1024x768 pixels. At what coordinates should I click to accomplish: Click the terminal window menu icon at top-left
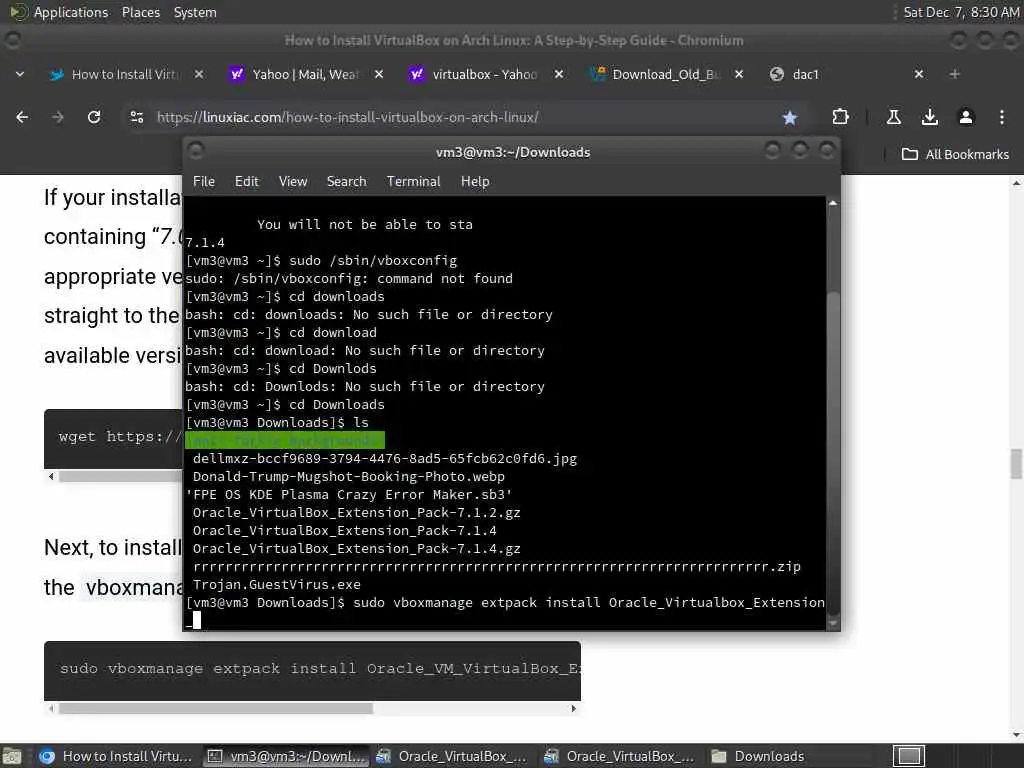[x=196, y=151]
